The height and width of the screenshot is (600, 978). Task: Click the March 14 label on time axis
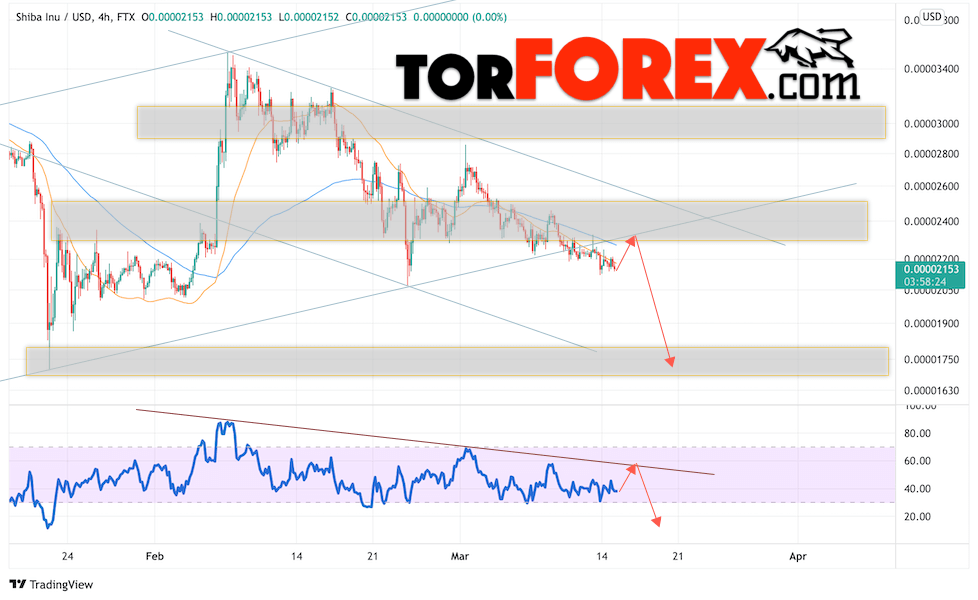tap(602, 556)
